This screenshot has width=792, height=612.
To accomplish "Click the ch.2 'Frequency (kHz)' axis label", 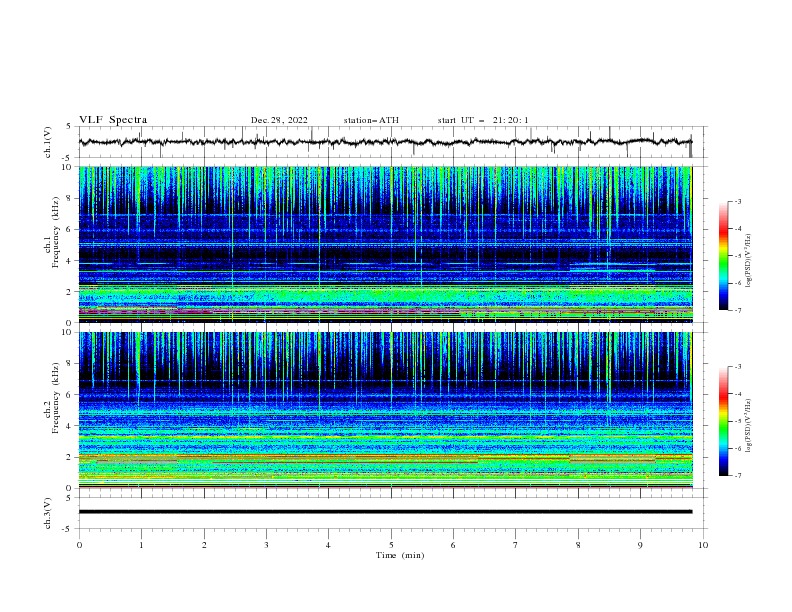I will click(x=56, y=398).
